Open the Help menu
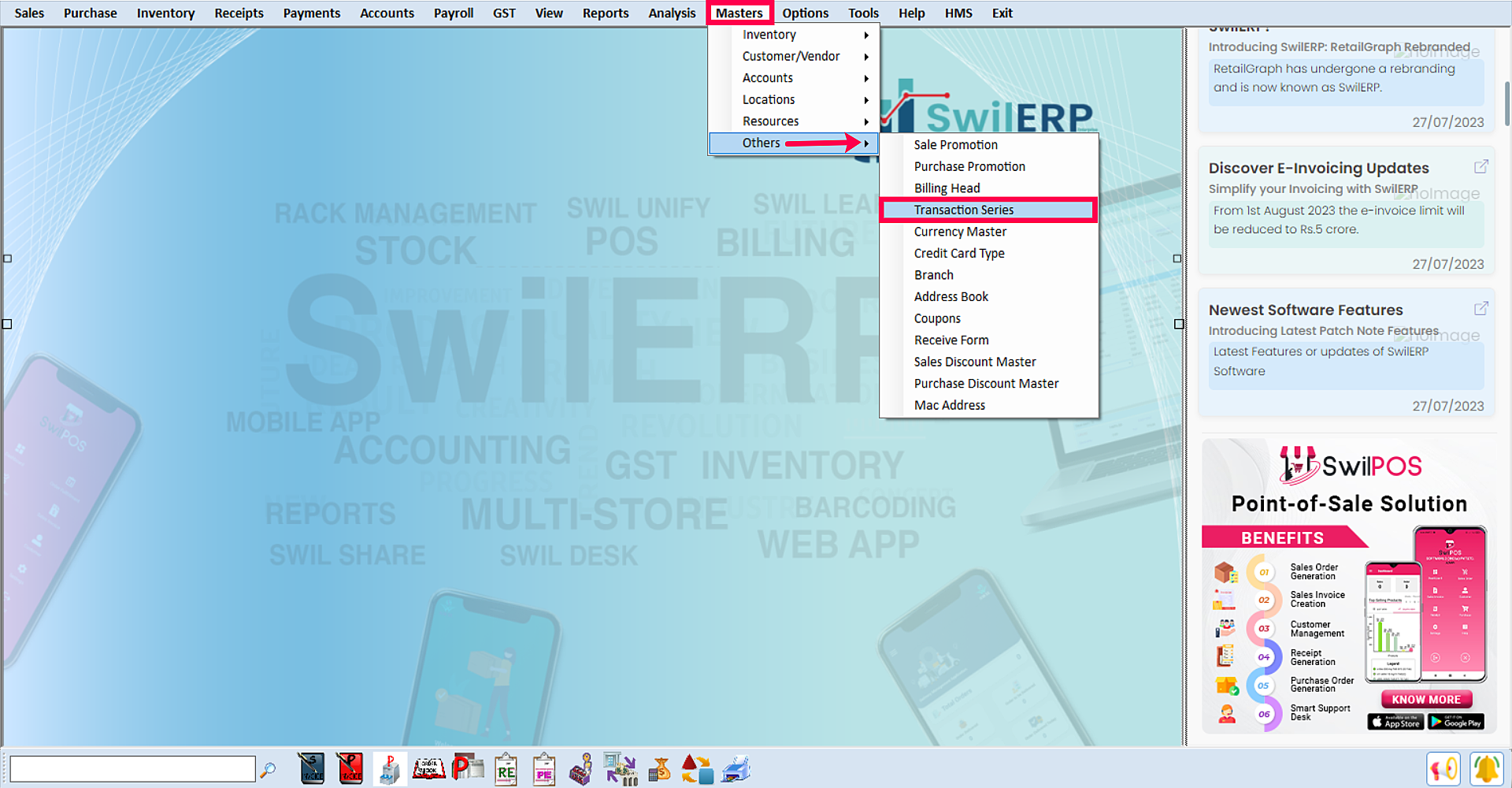The image size is (1512, 788). tap(912, 13)
